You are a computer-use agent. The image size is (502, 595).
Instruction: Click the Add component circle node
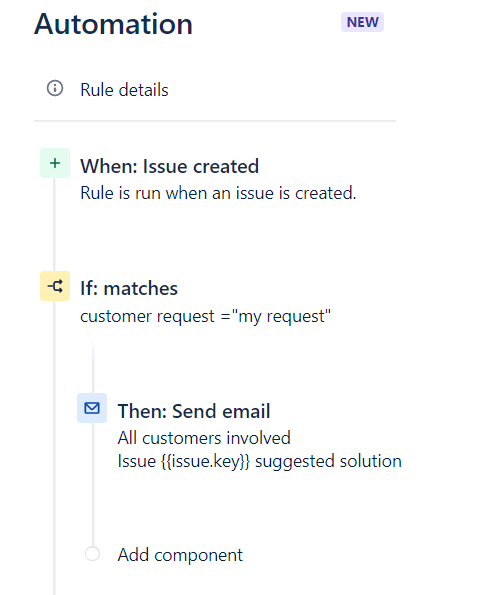tap(92, 554)
